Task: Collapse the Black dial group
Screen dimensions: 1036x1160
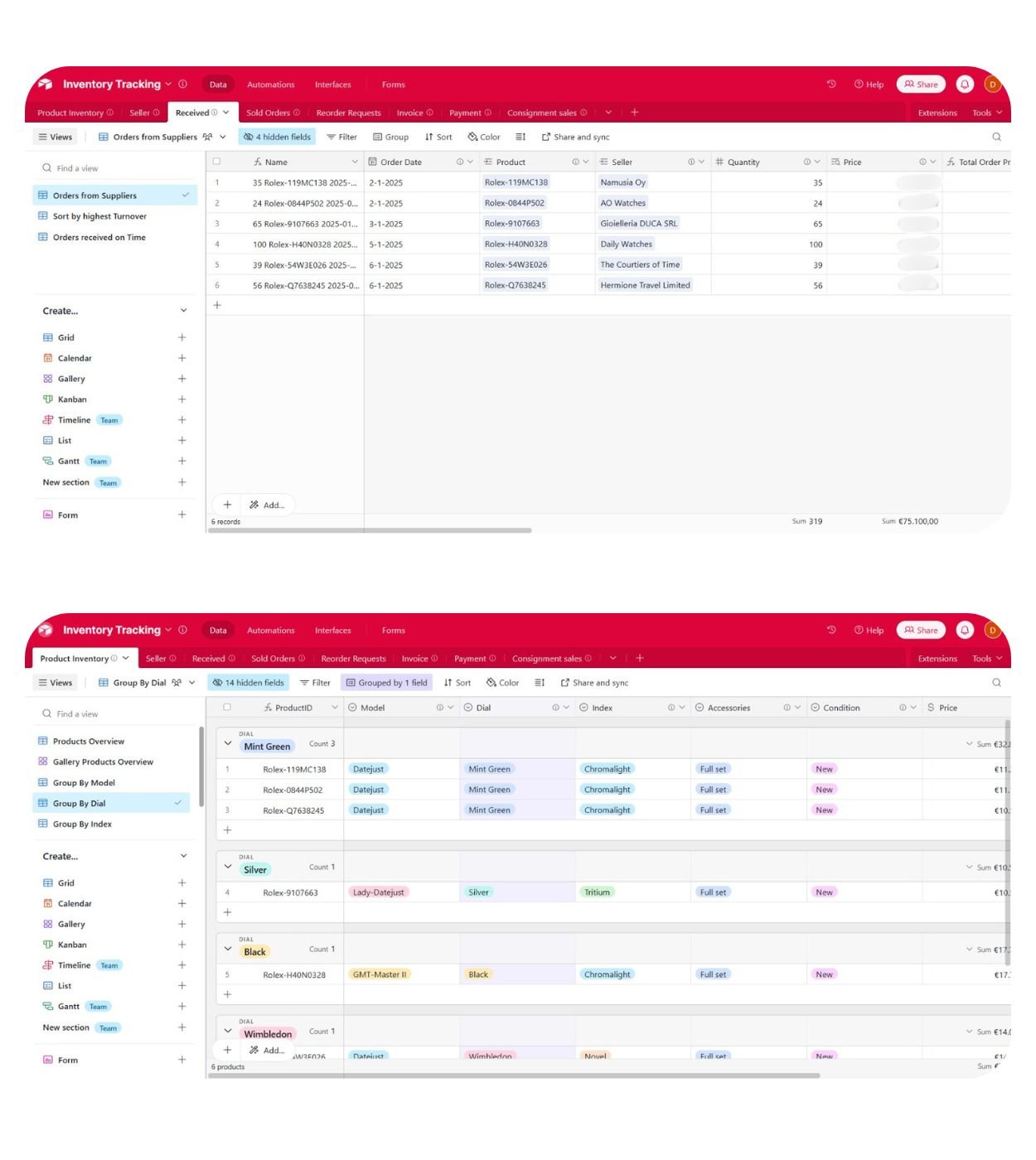Action: point(228,950)
